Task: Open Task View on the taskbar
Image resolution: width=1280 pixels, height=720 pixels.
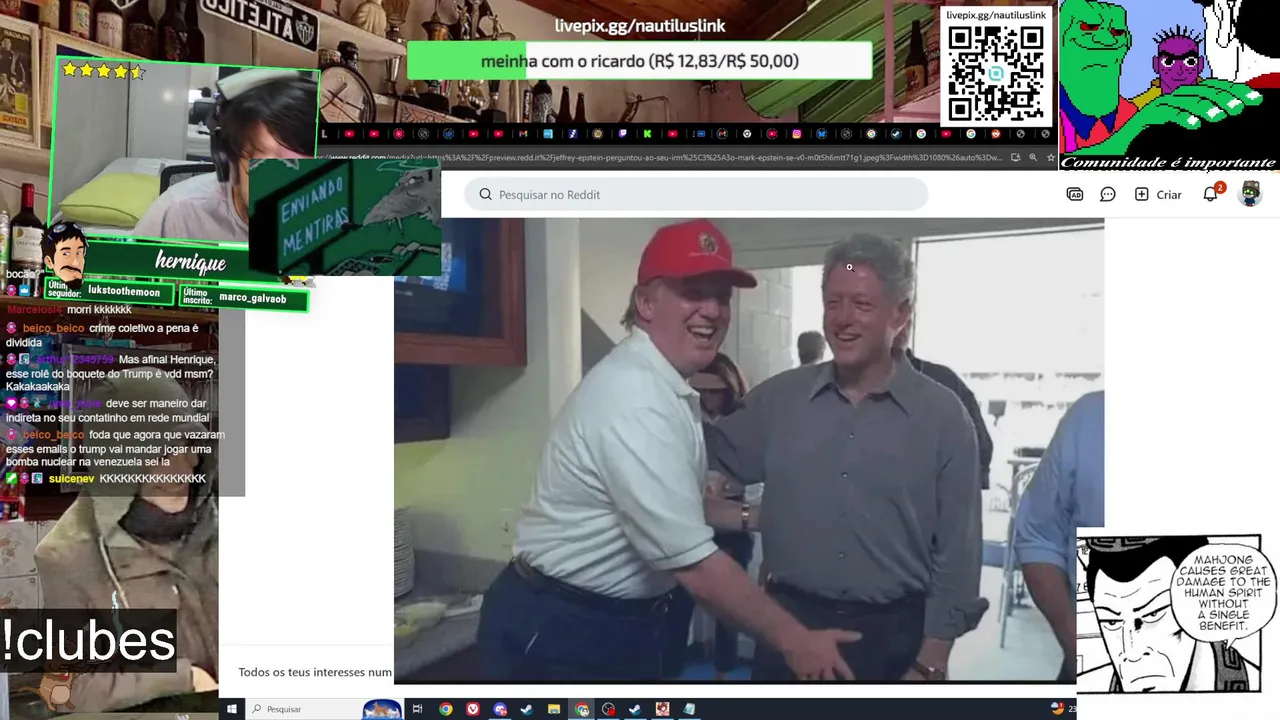Action: point(418,709)
